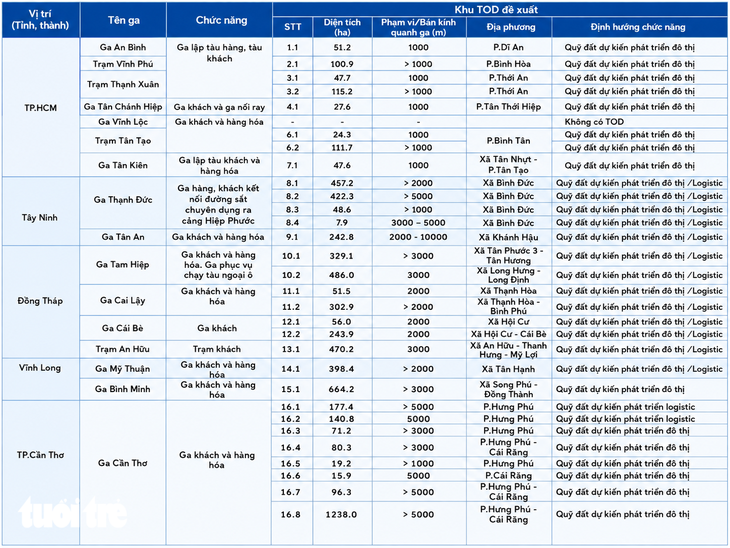Image resolution: width=730 pixels, height=548 pixels.
Task: Click the 'Xã Khánh Hậu' locality cell
Action: [x=509, y=237]
